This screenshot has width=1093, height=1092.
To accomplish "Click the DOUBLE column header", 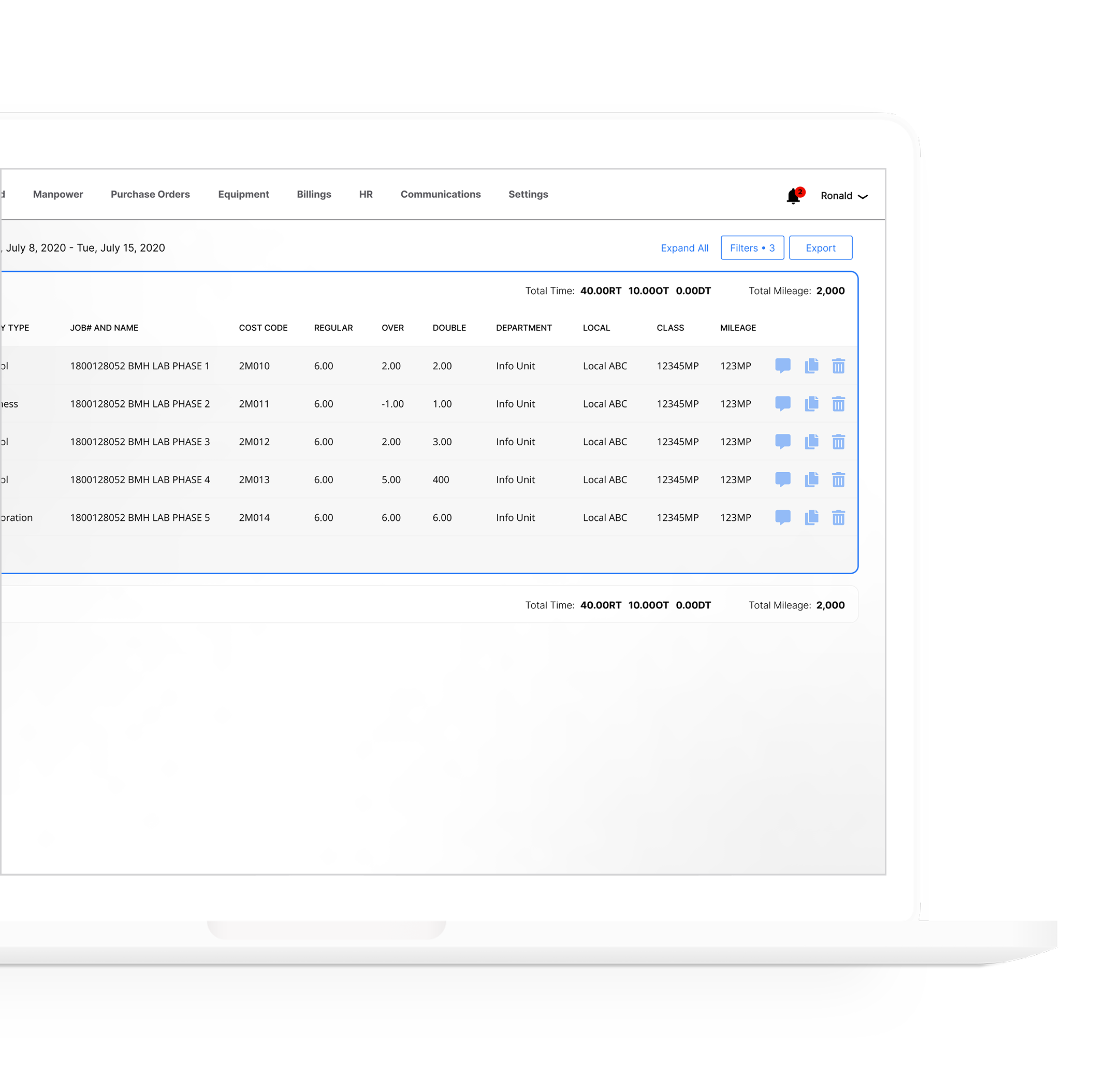I will tap(449, 328).
